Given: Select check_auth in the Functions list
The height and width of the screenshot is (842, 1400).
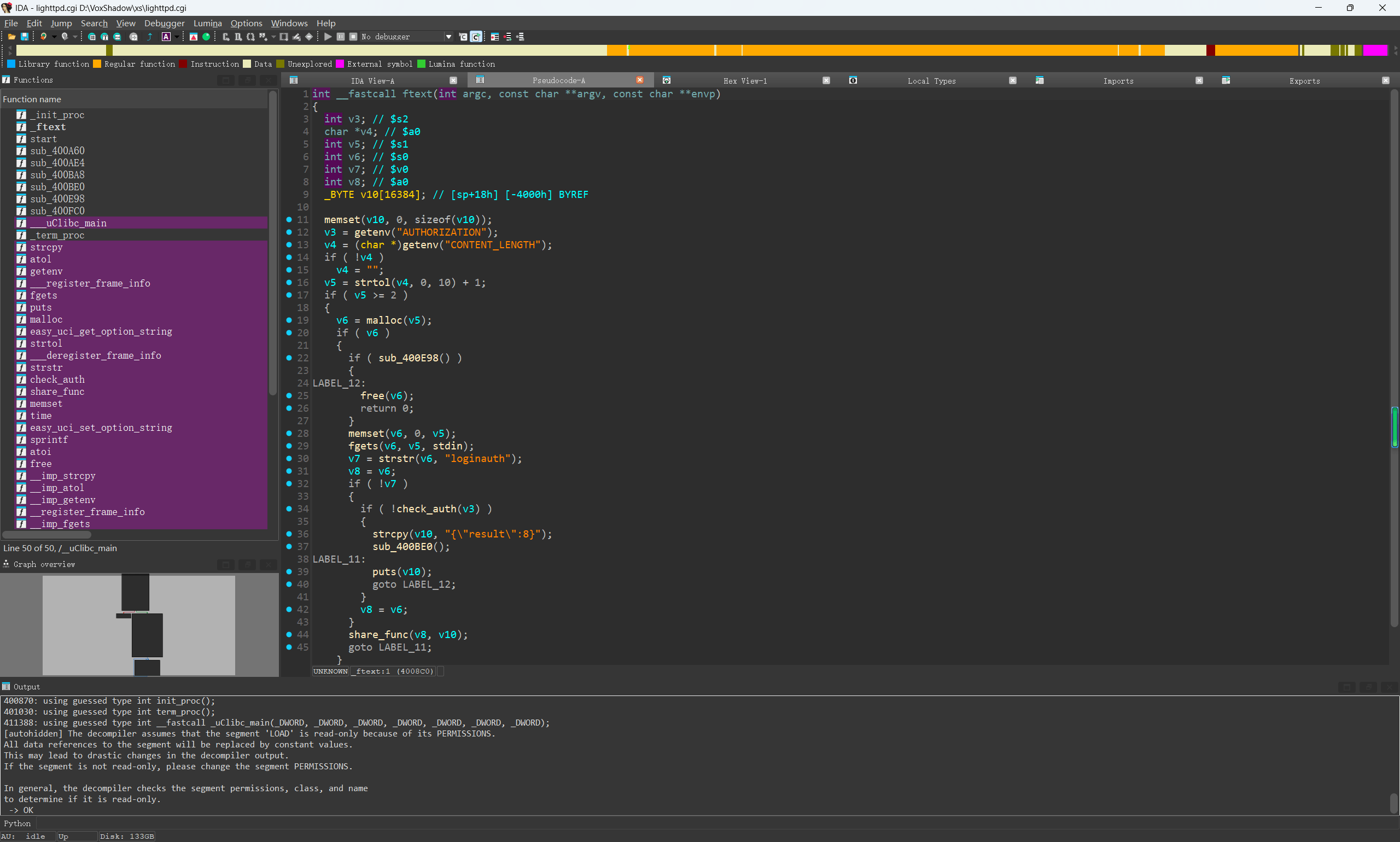Looking at the screenshot, I should click(57, 379).
